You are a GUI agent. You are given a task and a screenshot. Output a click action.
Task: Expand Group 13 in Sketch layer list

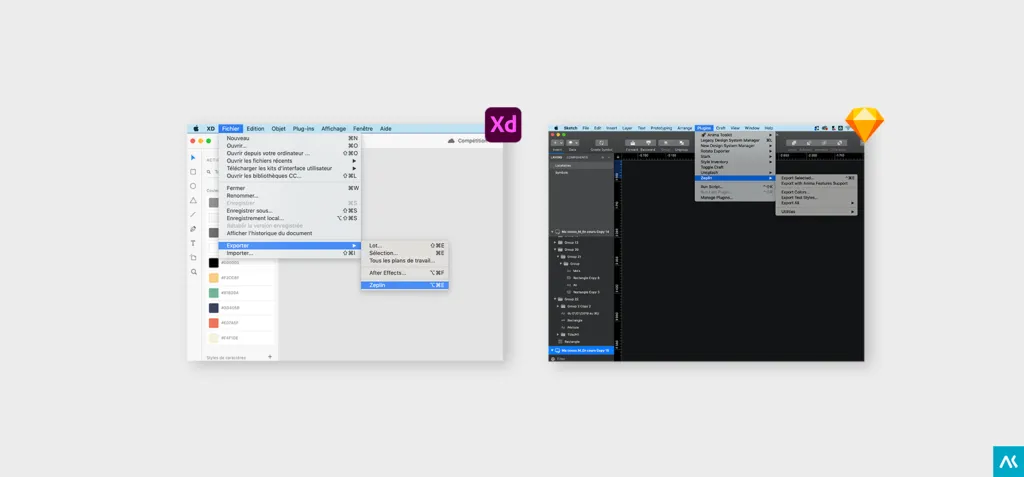tap(555, 242)
